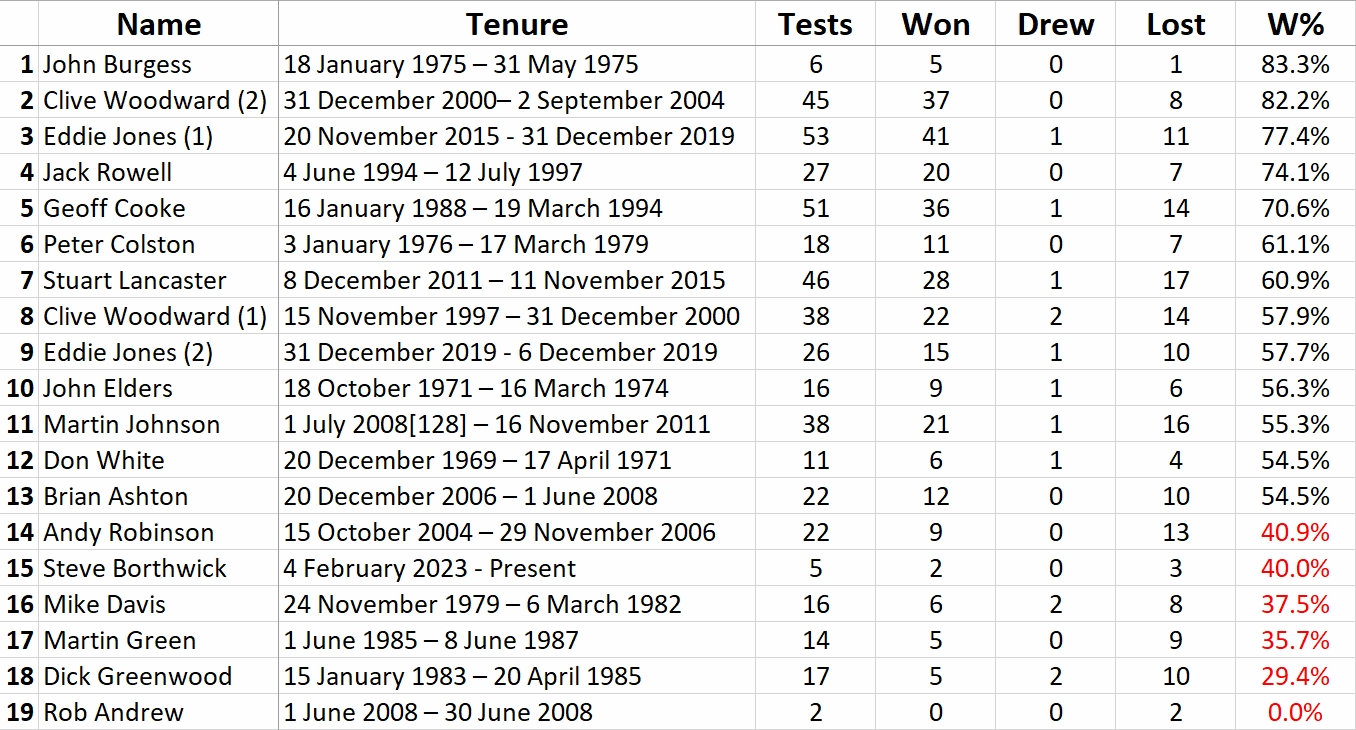Click the Name column header
The height and width of the screenshot is (730, 1356).
[158, 24]
